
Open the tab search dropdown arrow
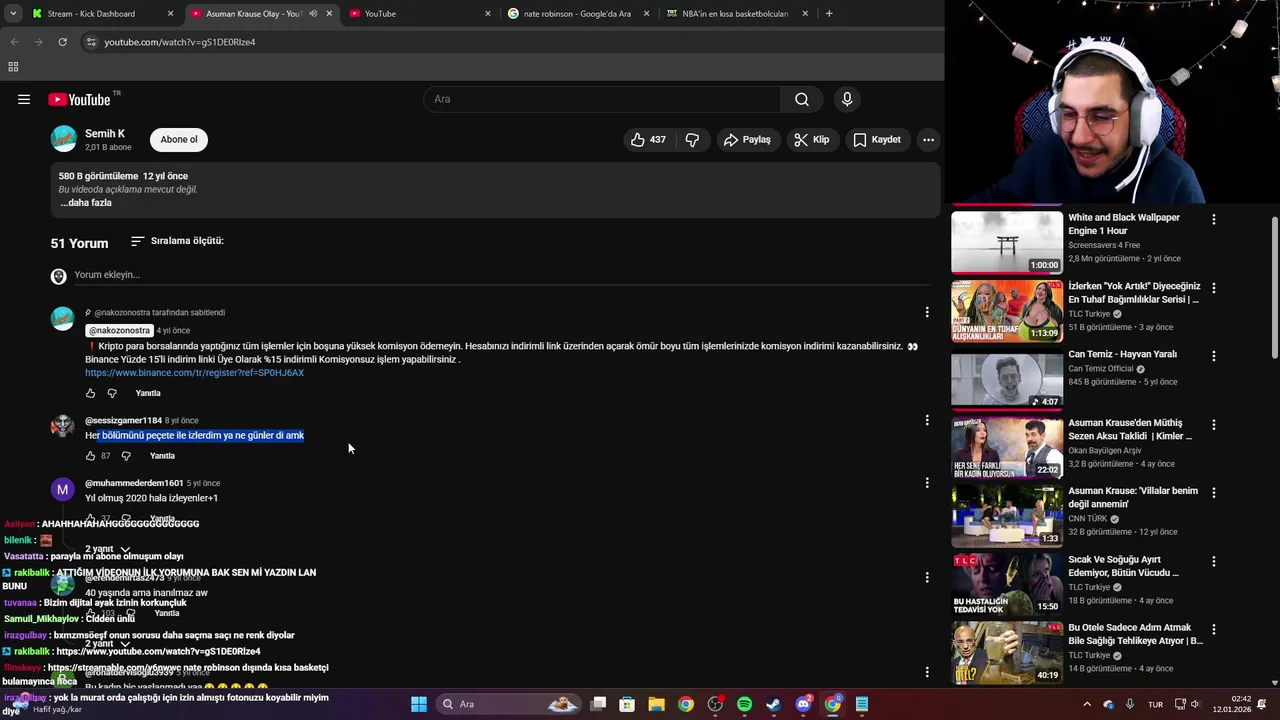coord(13,14)
